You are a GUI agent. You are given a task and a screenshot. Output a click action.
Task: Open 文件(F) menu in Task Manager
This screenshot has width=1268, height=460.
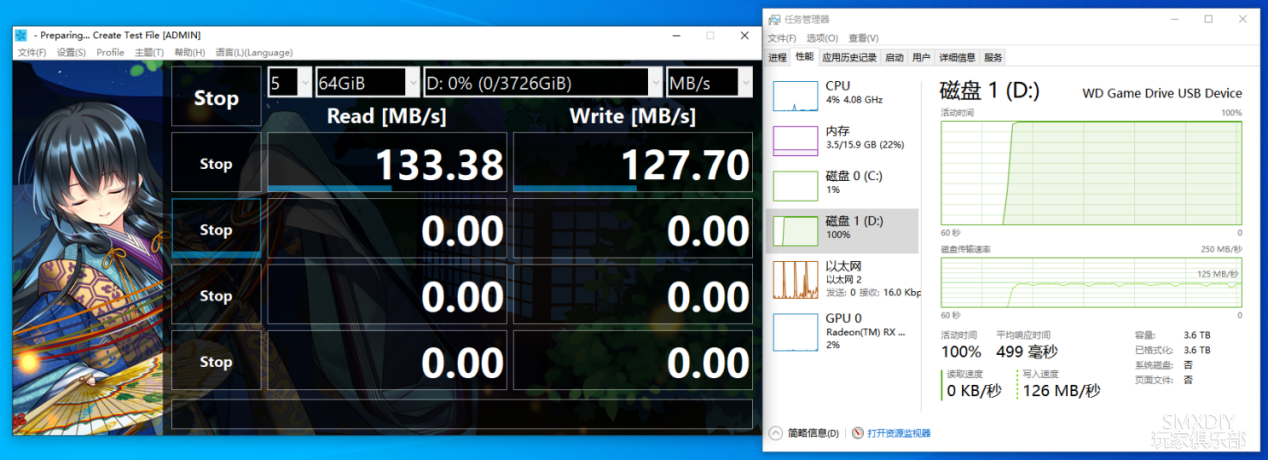tap(782, 38)
